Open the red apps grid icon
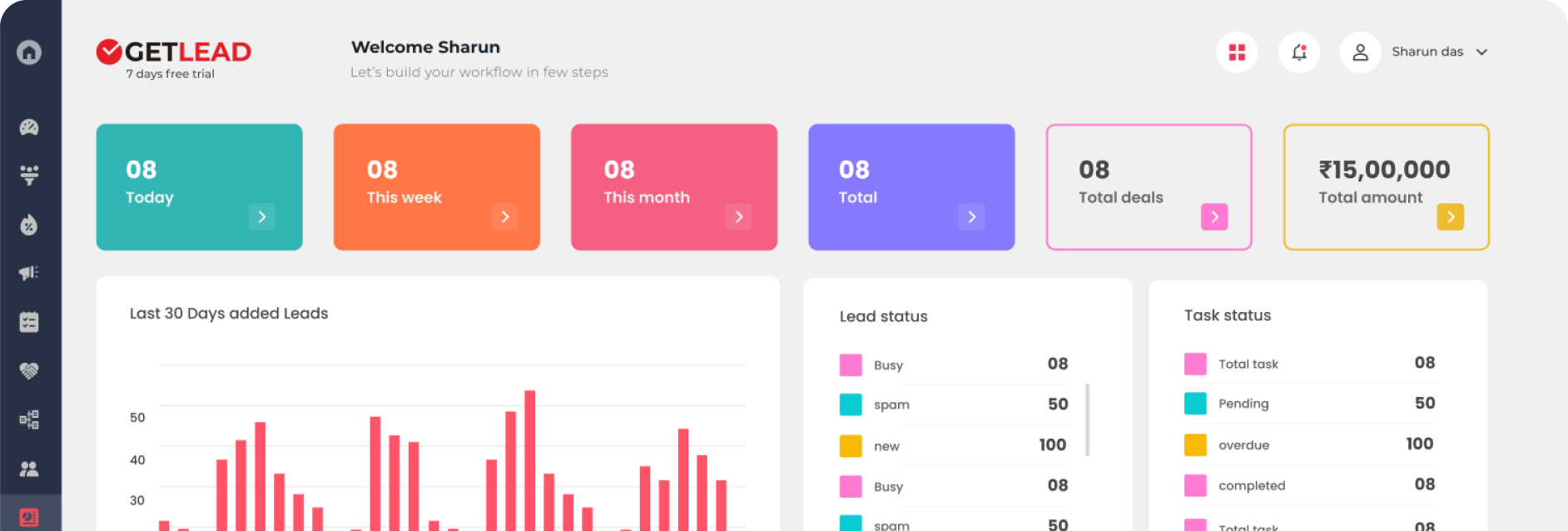1568x531 pixels. point(1237,52)
